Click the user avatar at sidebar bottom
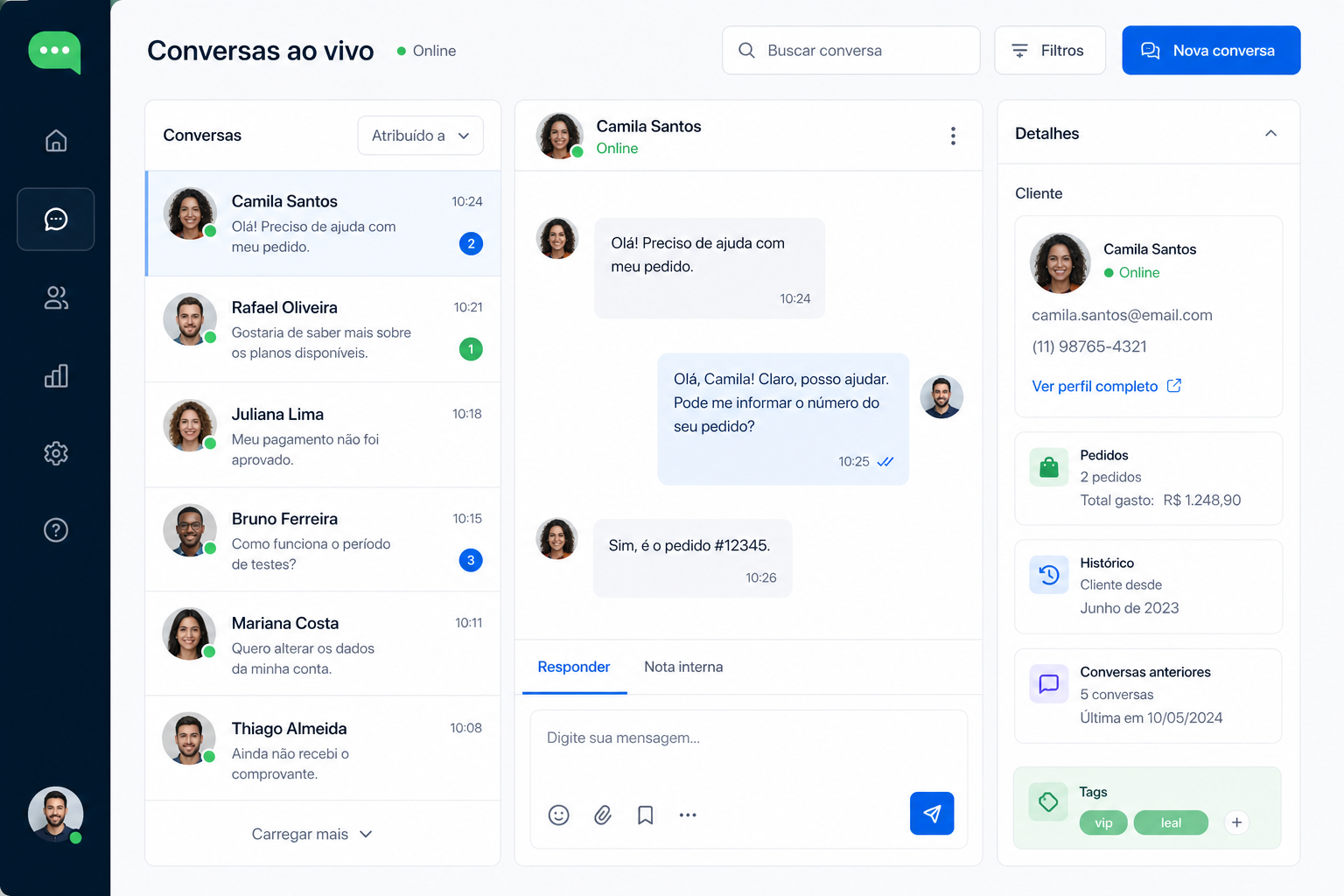 coord(55,814)
